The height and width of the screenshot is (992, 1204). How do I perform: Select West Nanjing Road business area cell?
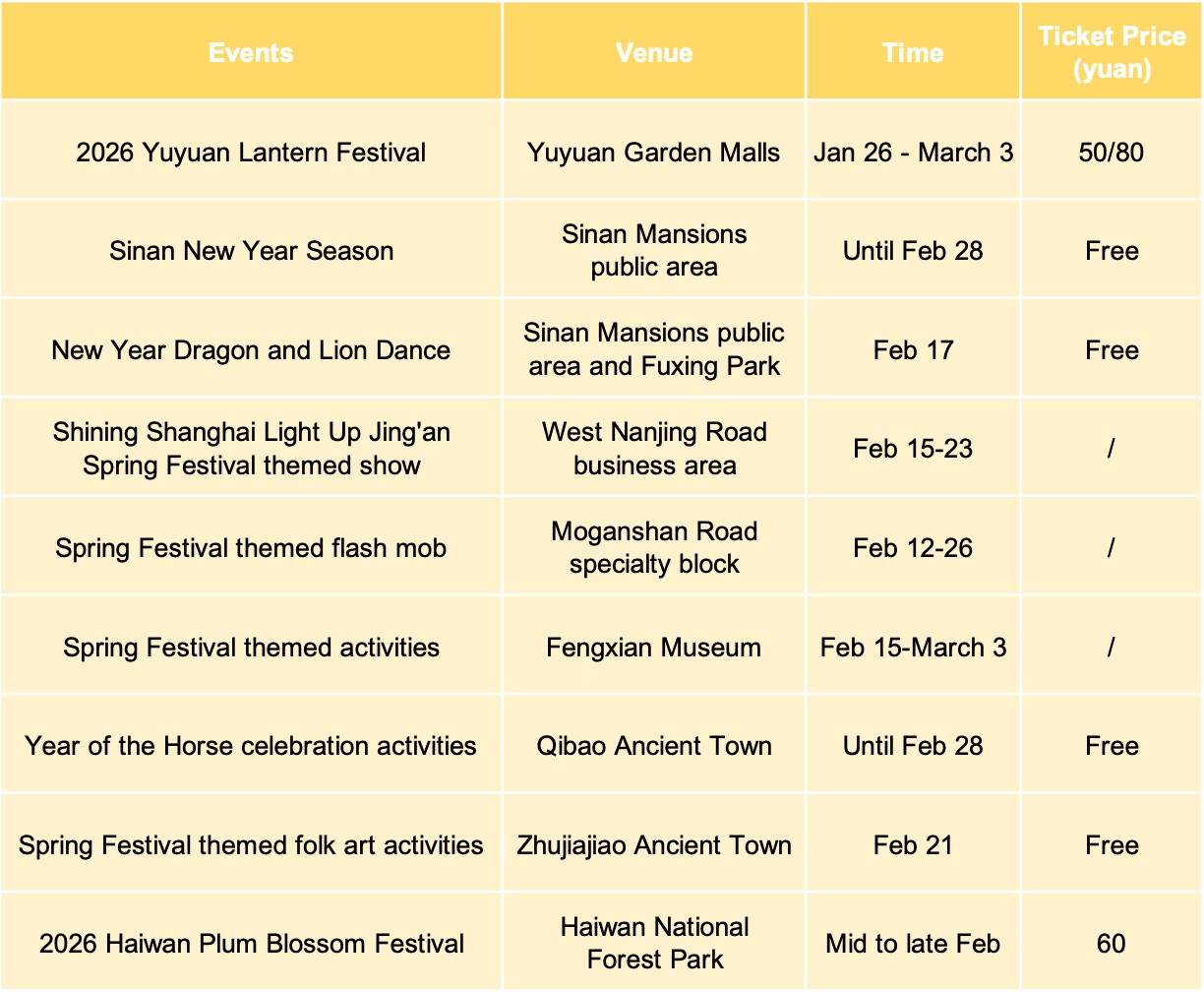[x=654, y=449]
